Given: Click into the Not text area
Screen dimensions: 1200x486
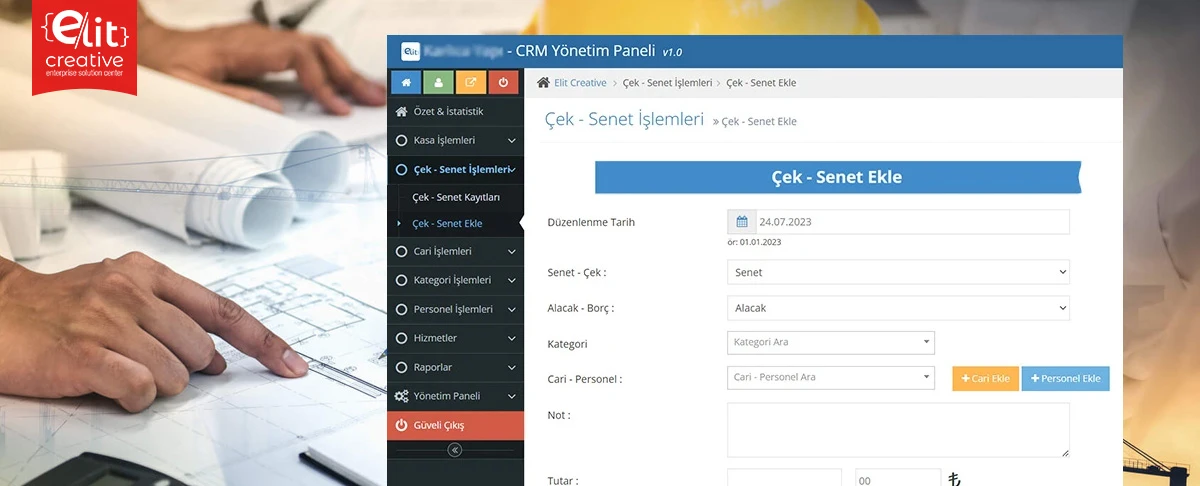Looking at the screenshot, I should tap(897, 430).
